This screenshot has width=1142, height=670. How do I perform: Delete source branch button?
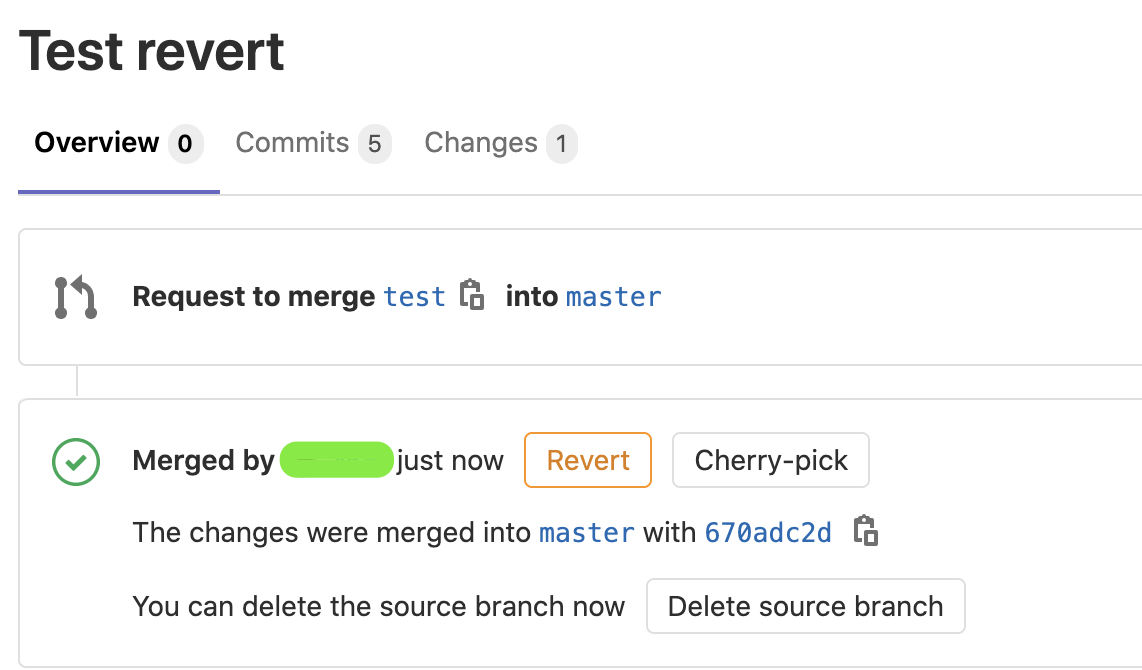(805, 606)
